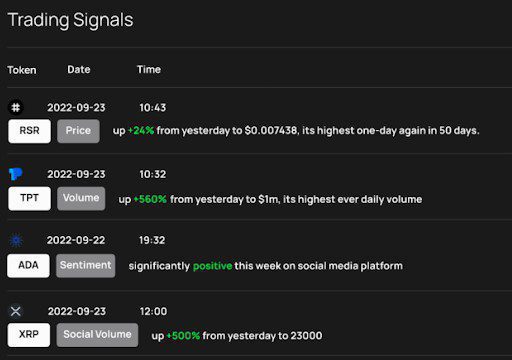This screenshot has height=360, width=512.
Task: Click the +560% volume change text
Action: [x=150, y=199]
